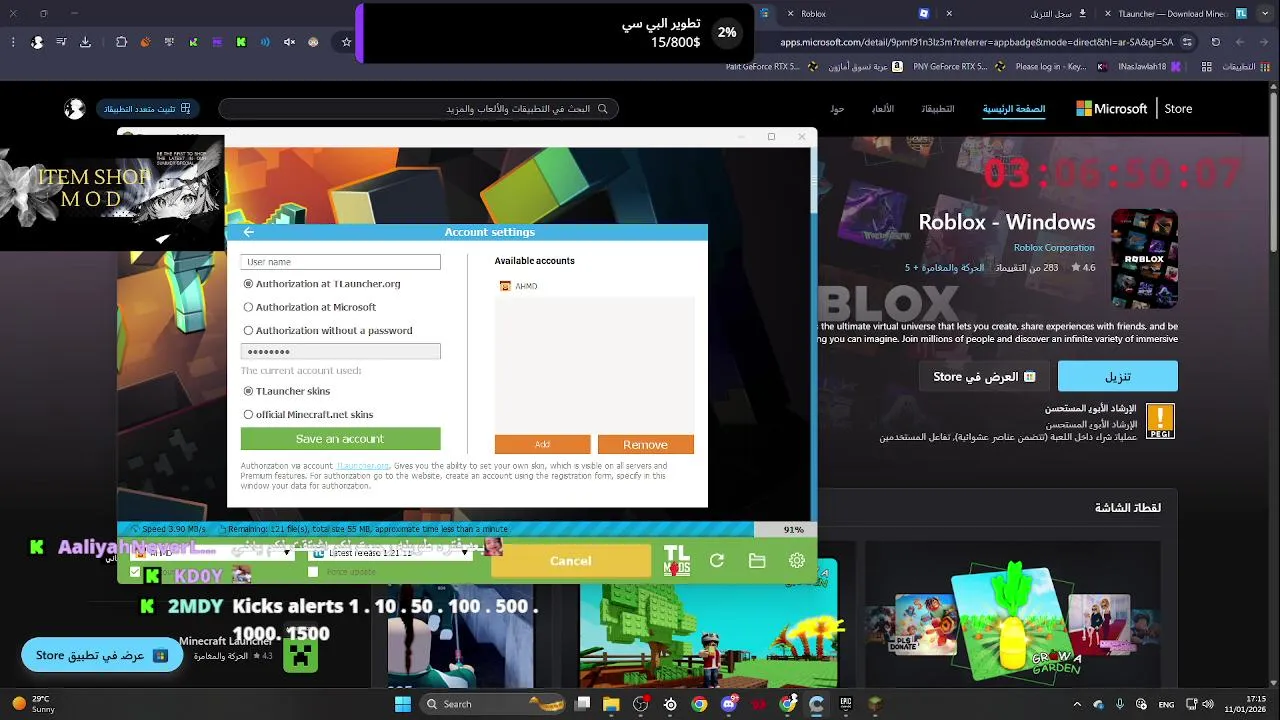
Task: Open TL Mods icon in launcher bar
Action: pyautogui.click(x=677, y=560)
